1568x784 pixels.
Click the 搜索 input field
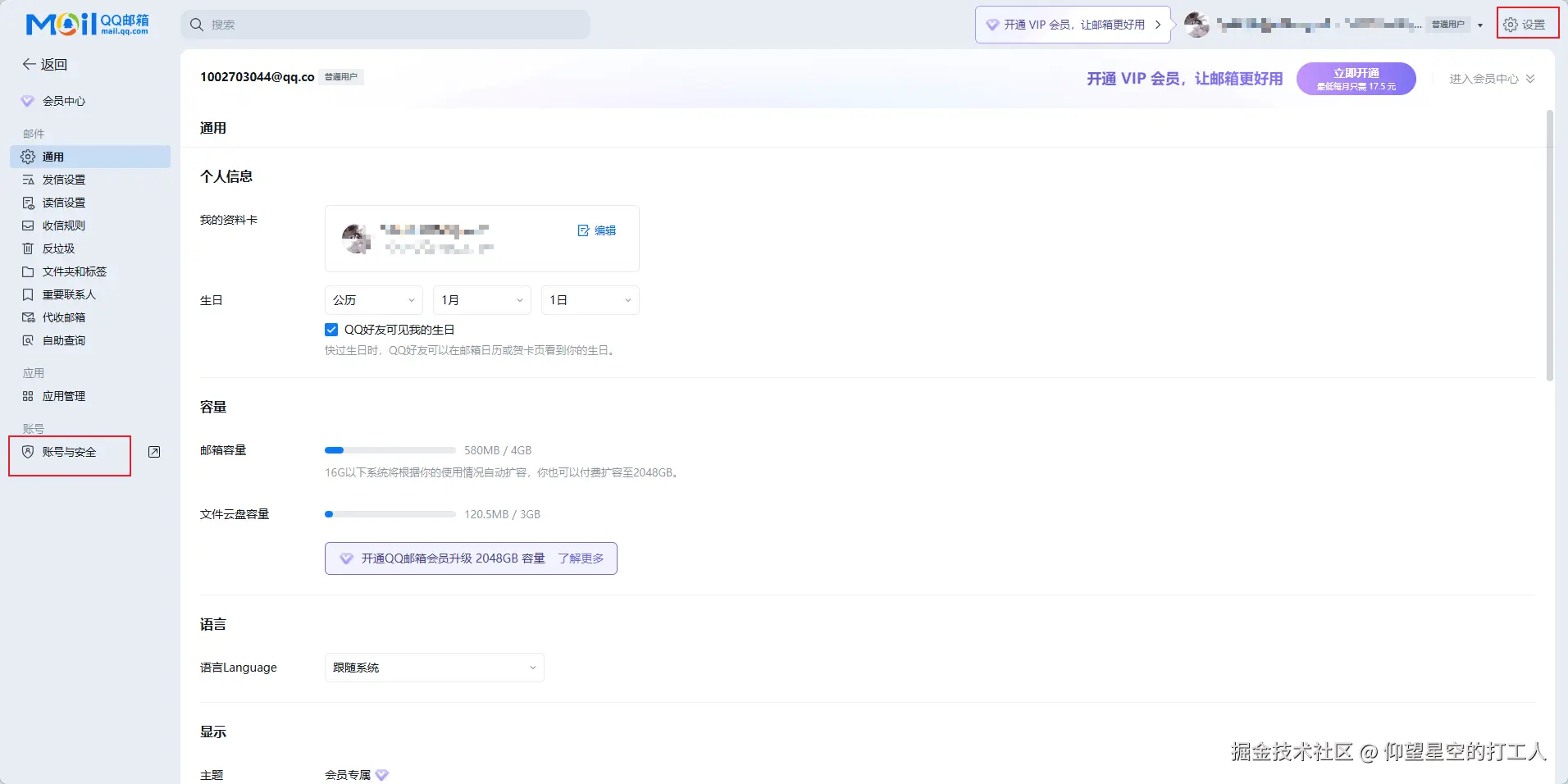click(x=385, y=25)
